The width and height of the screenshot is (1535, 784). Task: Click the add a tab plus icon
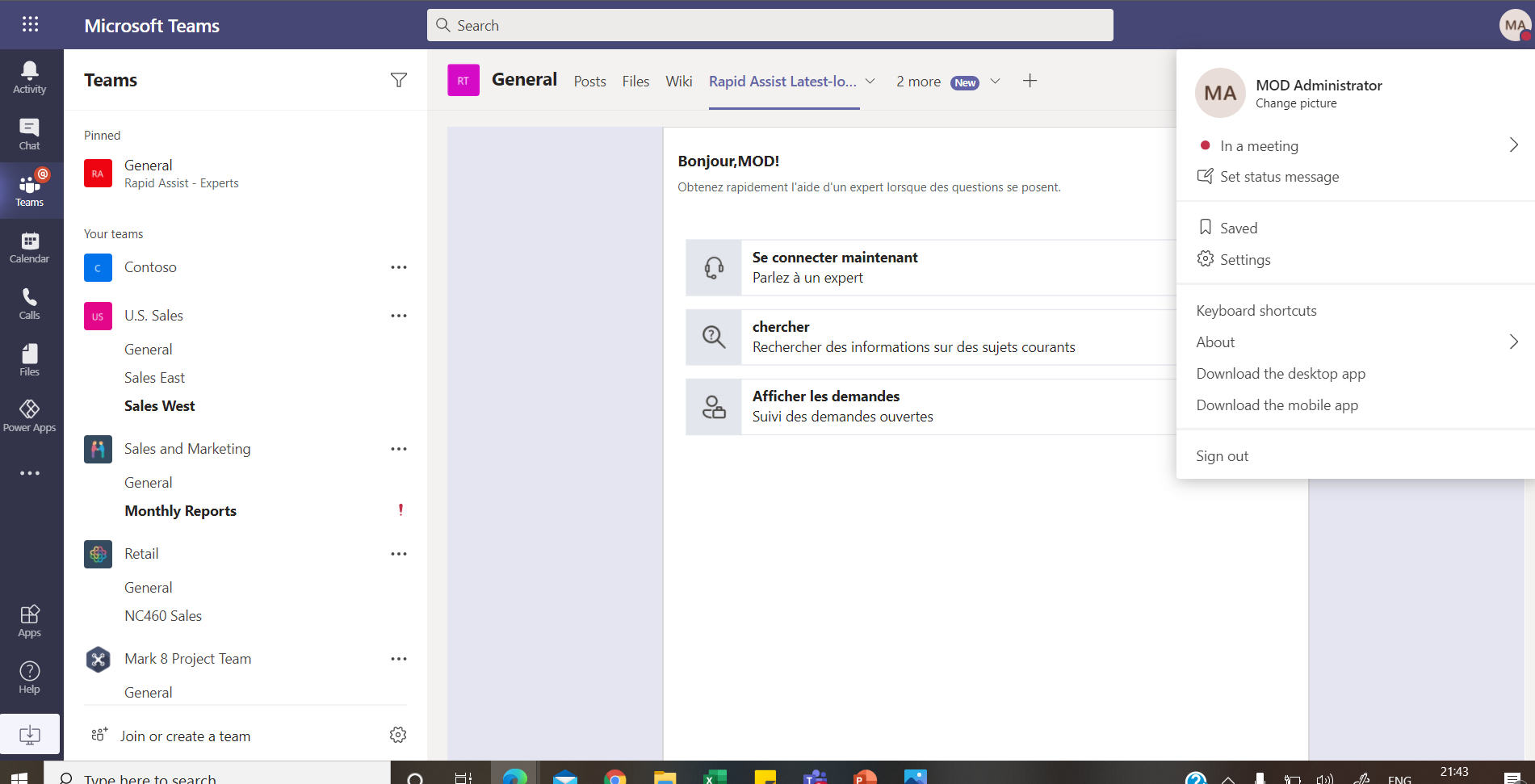1030,81
